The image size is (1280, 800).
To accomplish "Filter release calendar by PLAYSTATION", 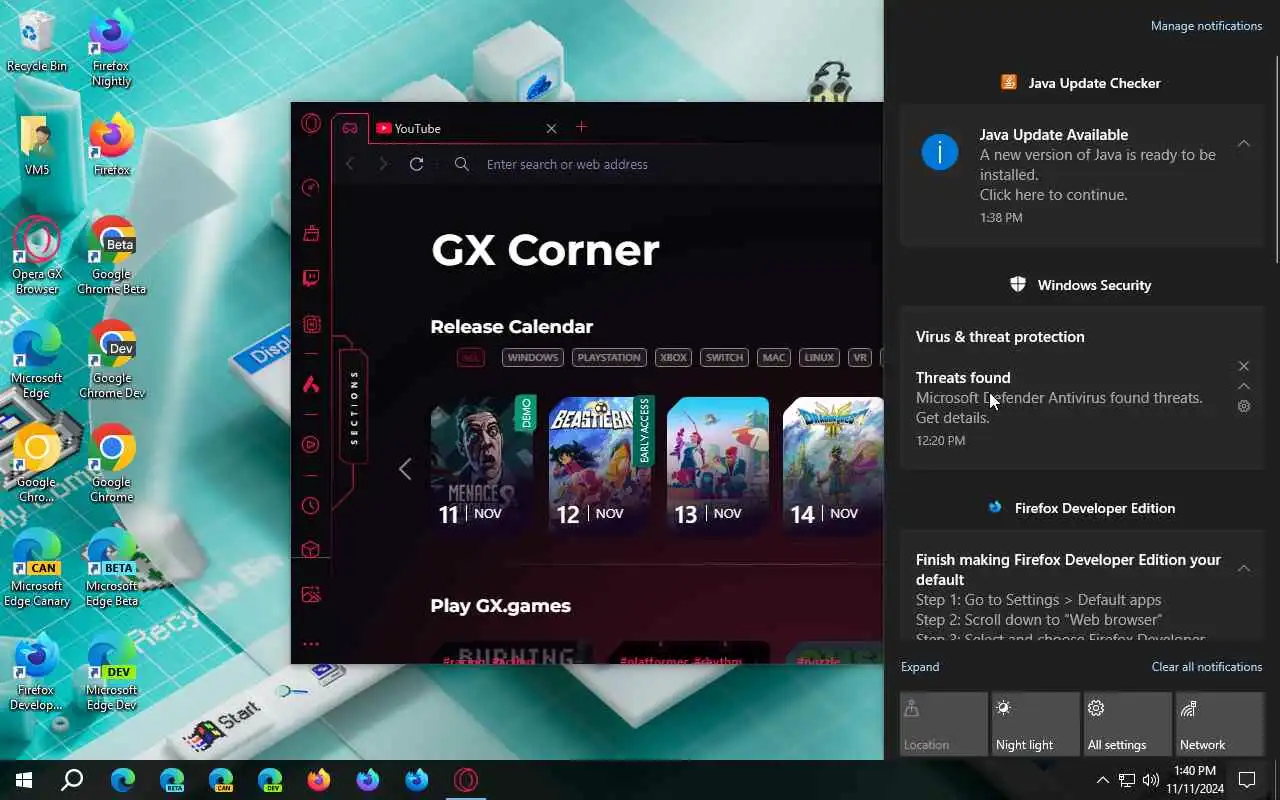I will (x=609, y=357).
